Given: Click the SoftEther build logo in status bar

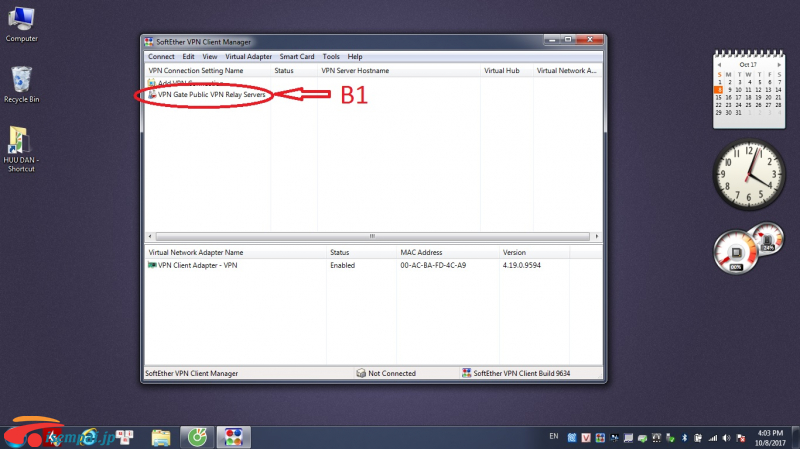Looking at the screenshot, I should tap(466, 373).
